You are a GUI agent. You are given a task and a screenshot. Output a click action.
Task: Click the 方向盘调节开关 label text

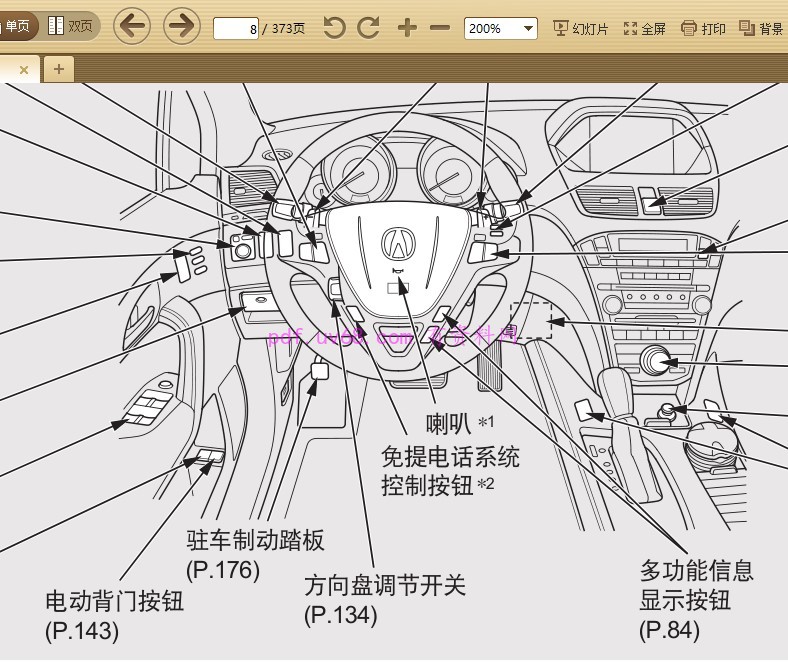click(385, 586)
